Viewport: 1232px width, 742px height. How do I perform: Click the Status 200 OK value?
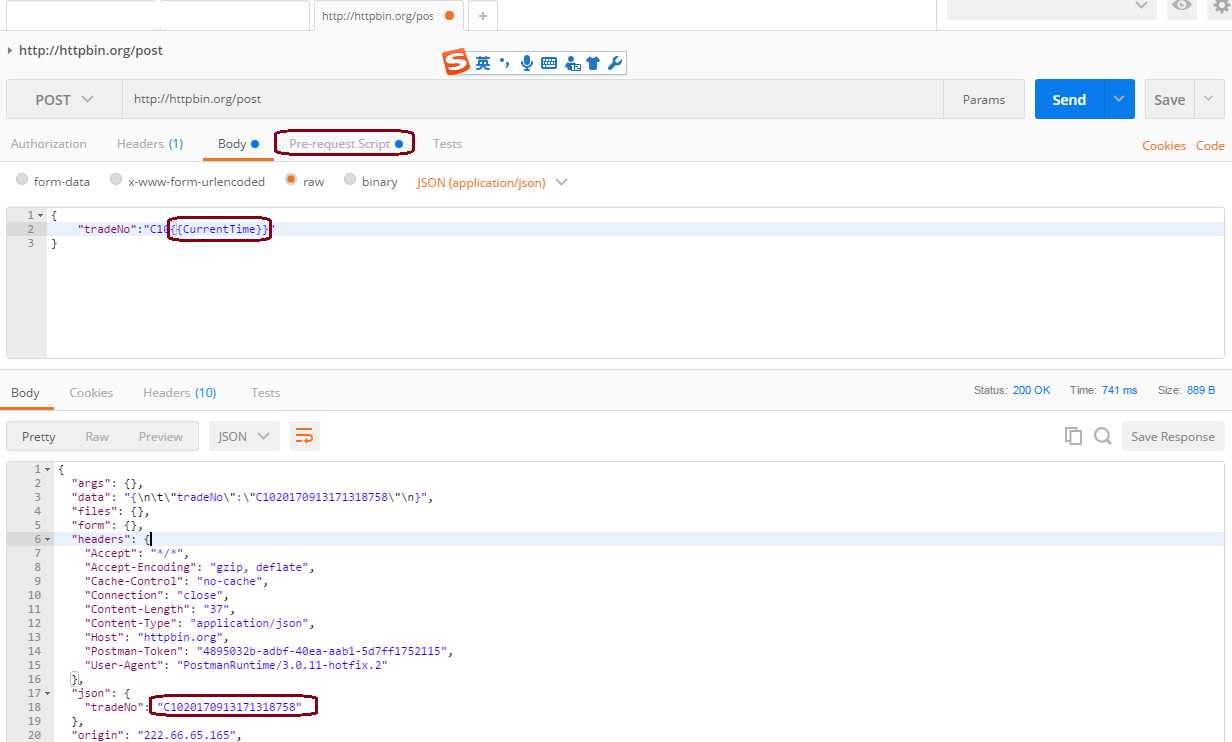[x=1031, y=390]
